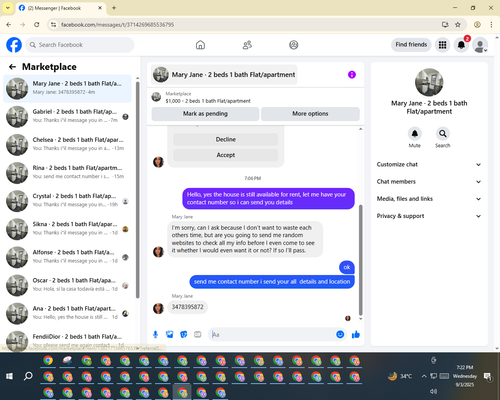Viewport: 500px width, 400px height.
Task: Click the Facebook logo
Action: click(x=14, y=45)
